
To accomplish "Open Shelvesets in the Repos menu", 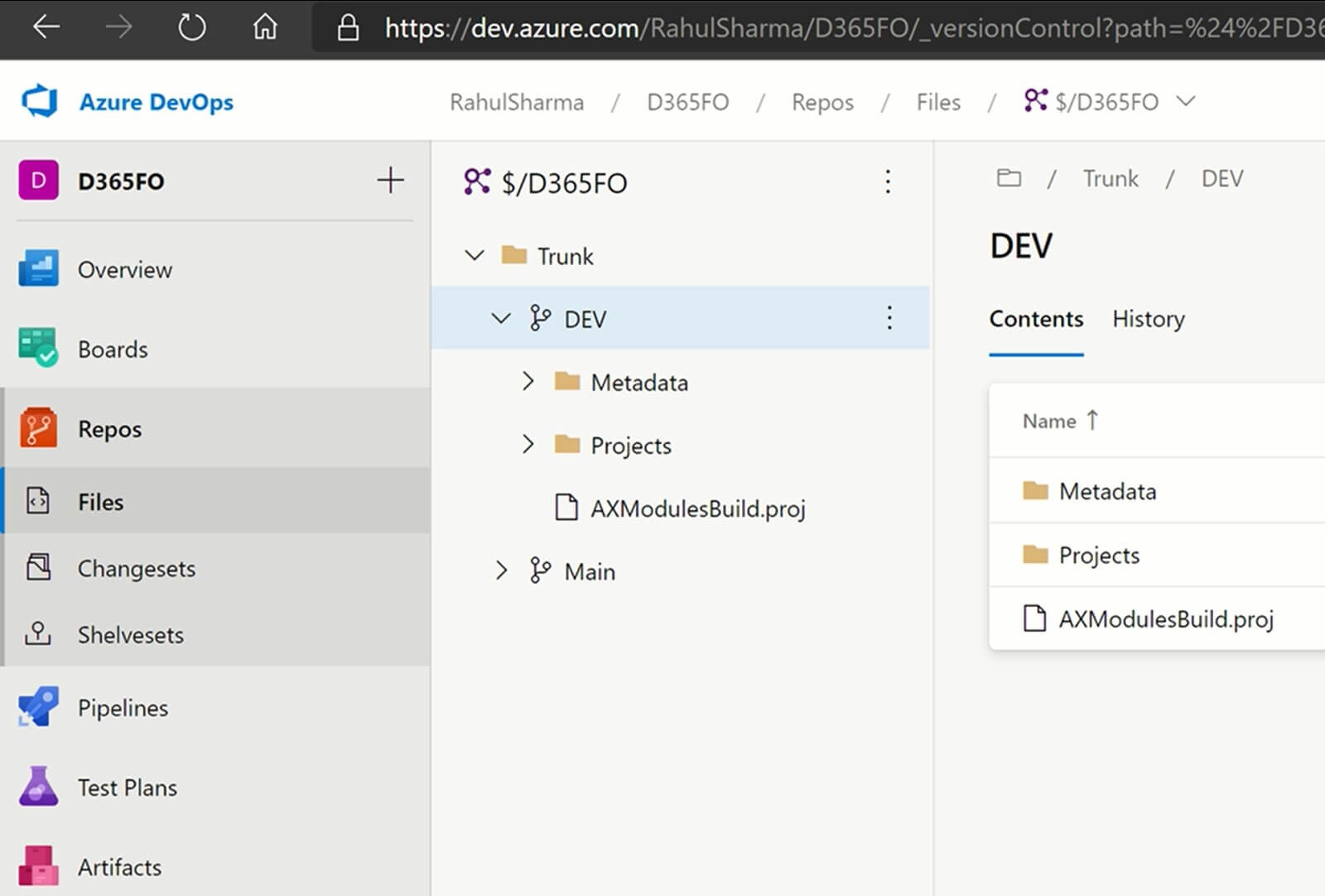I will [131, 634].
